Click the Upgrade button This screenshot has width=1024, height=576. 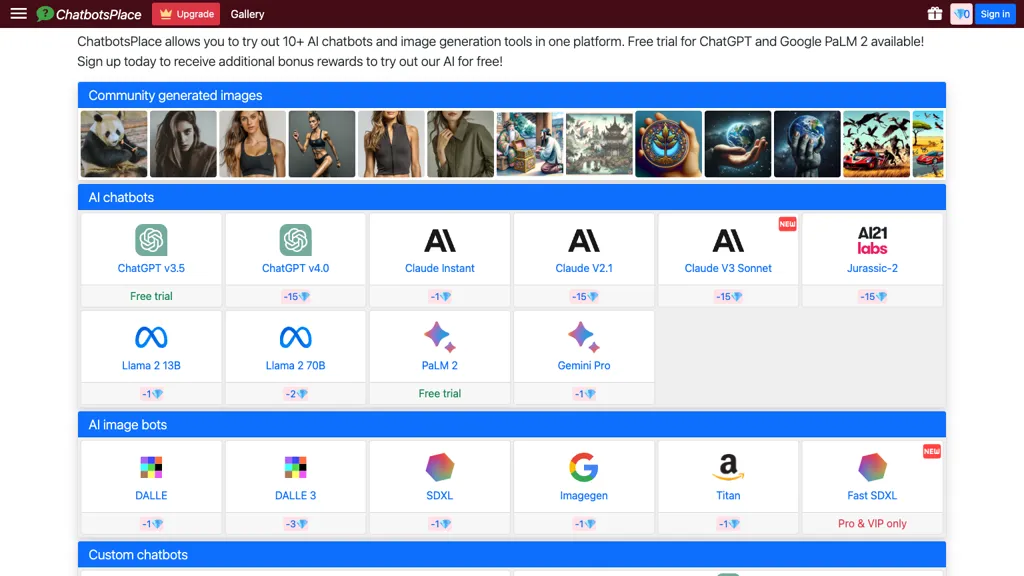pos(186,14)
